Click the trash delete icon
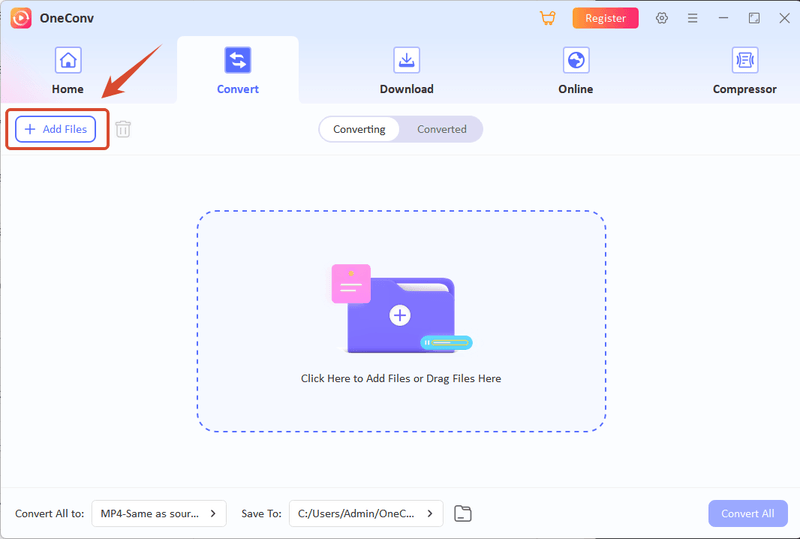This screenshot has width=800, height=539. [x=123, y=129]
